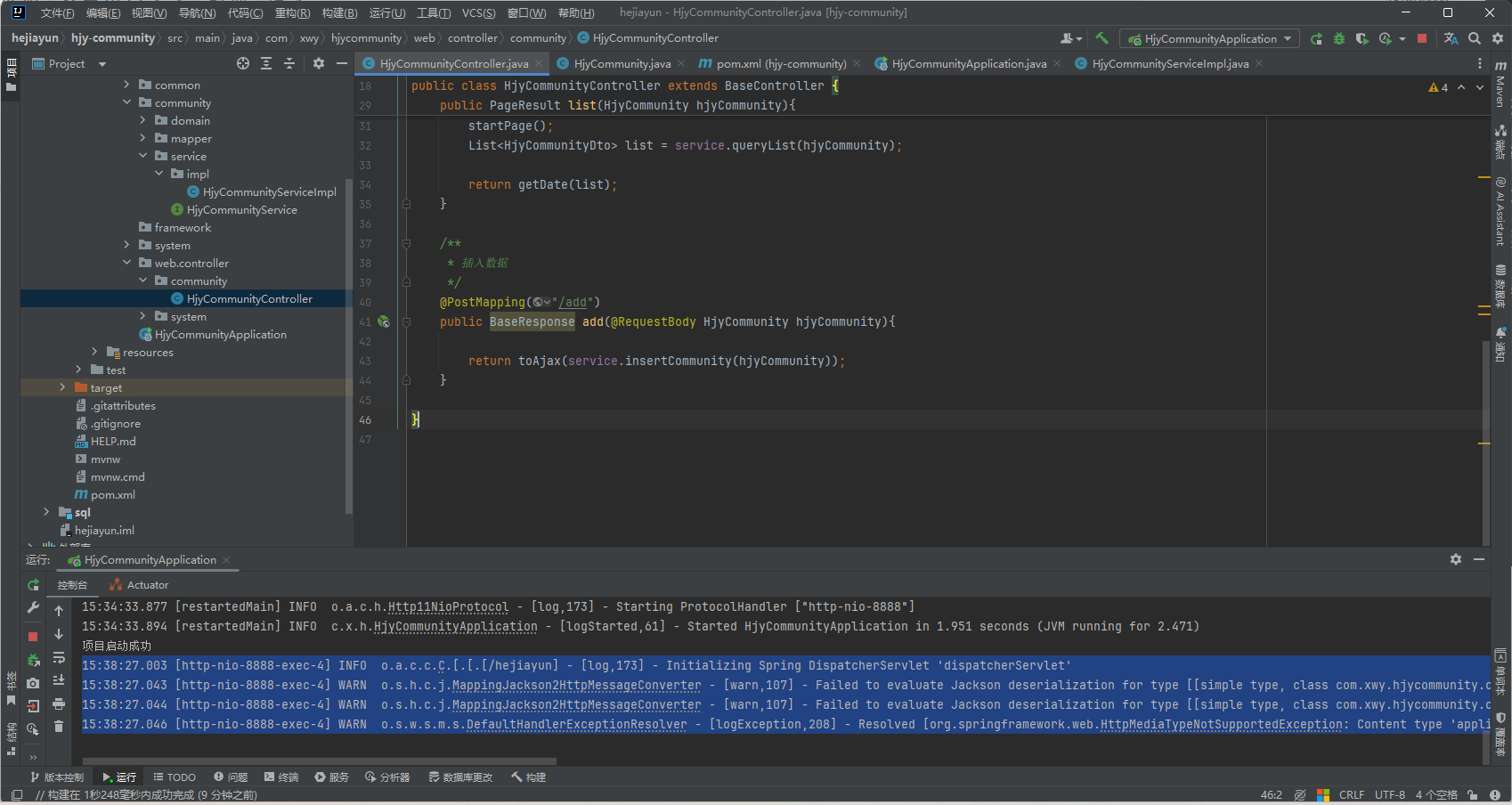Collapse all nodes in Project tree
Image resolution: width=1512 pixels, height=805 pixels.
[x=289, y=63]
